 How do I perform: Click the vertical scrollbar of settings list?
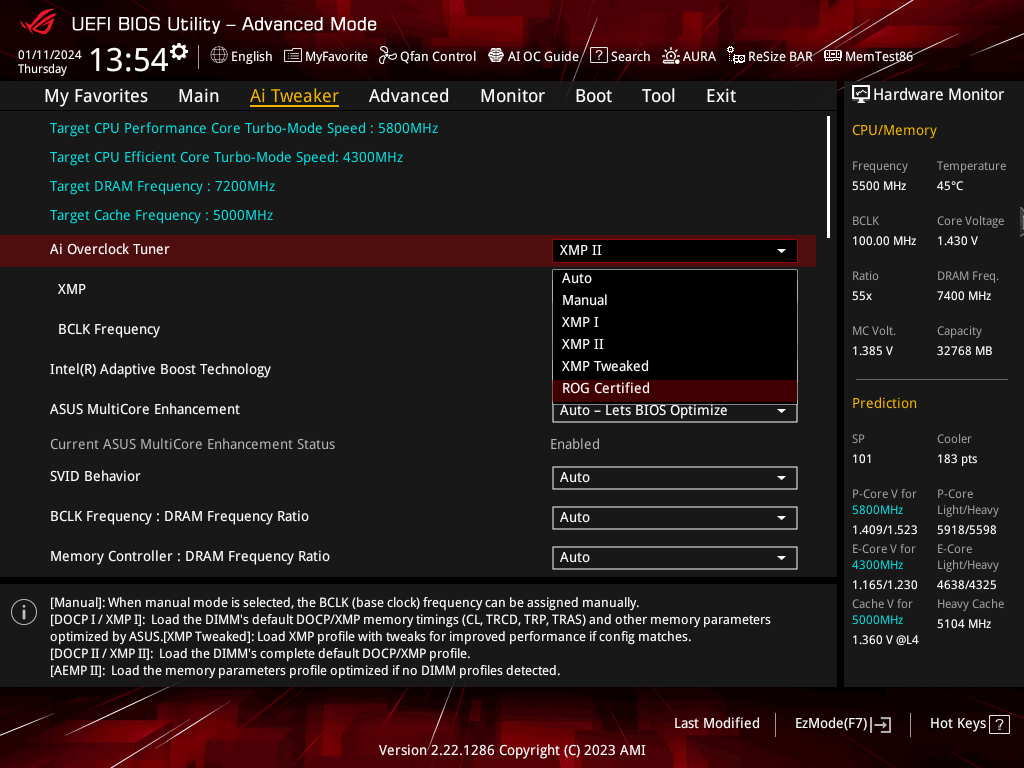click(828, 177)
